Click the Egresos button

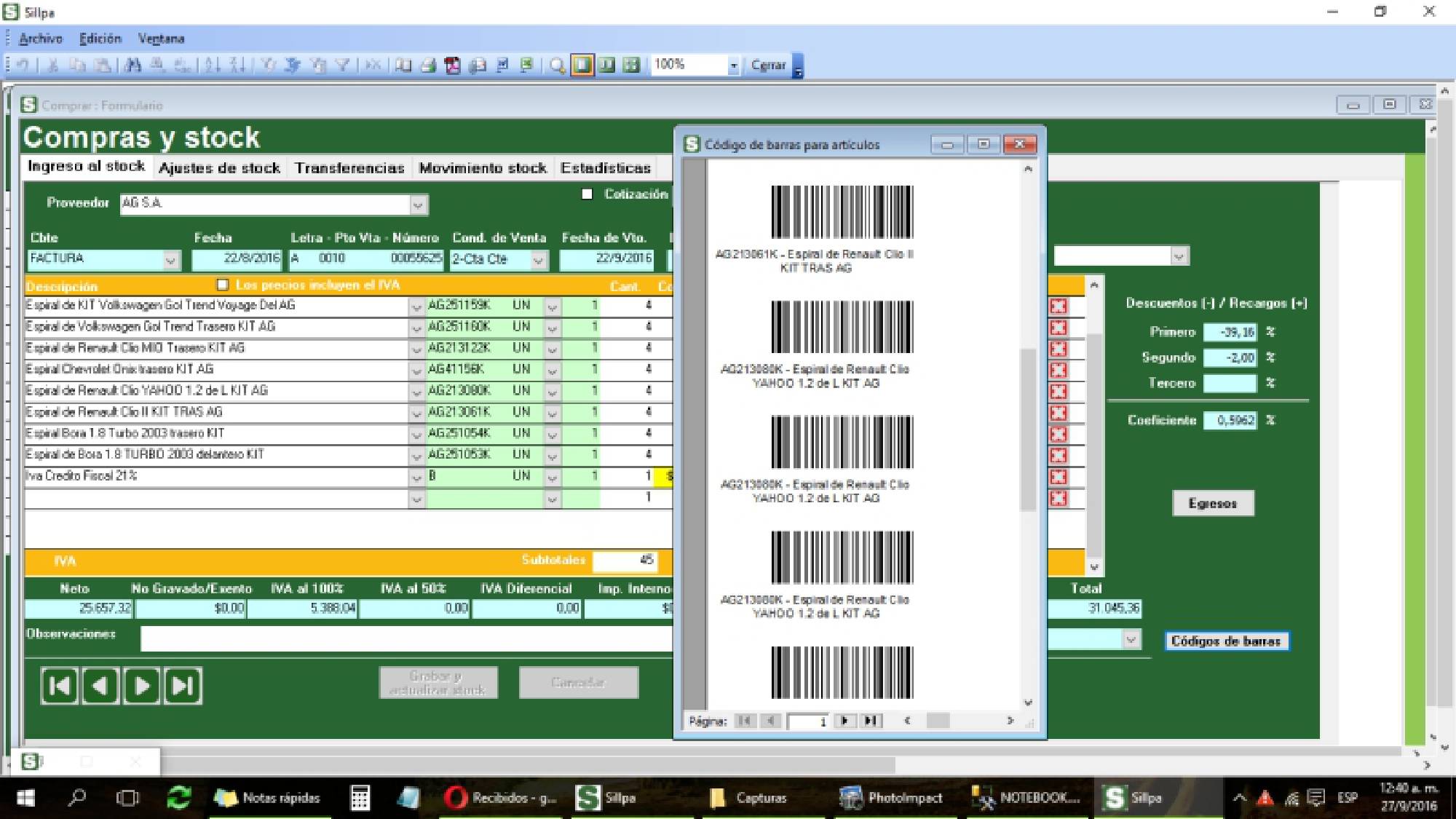pos(1212,503)
